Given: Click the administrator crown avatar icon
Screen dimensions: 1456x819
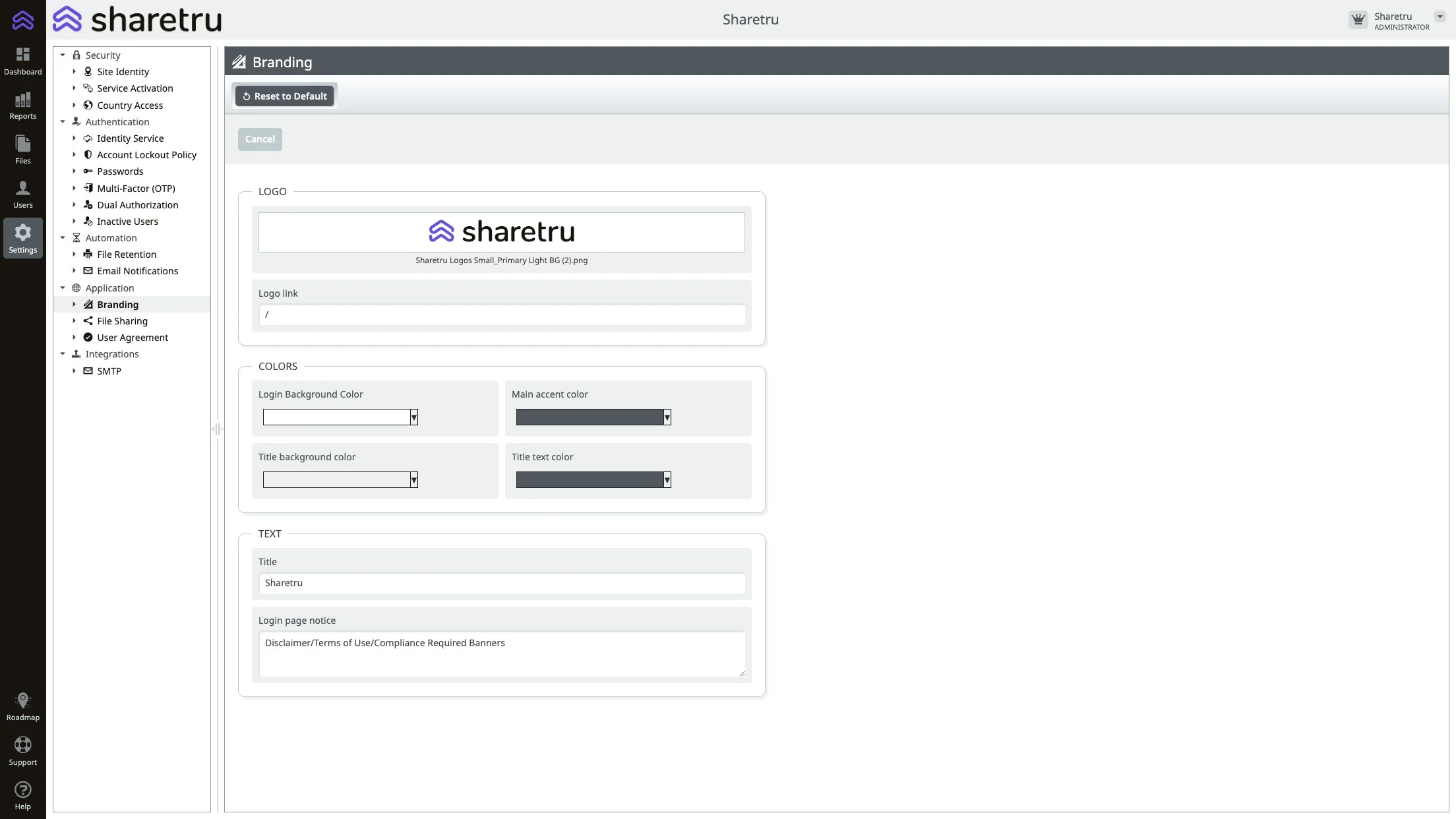Looking at the screenshot, I should click(x=1358, y=20).
